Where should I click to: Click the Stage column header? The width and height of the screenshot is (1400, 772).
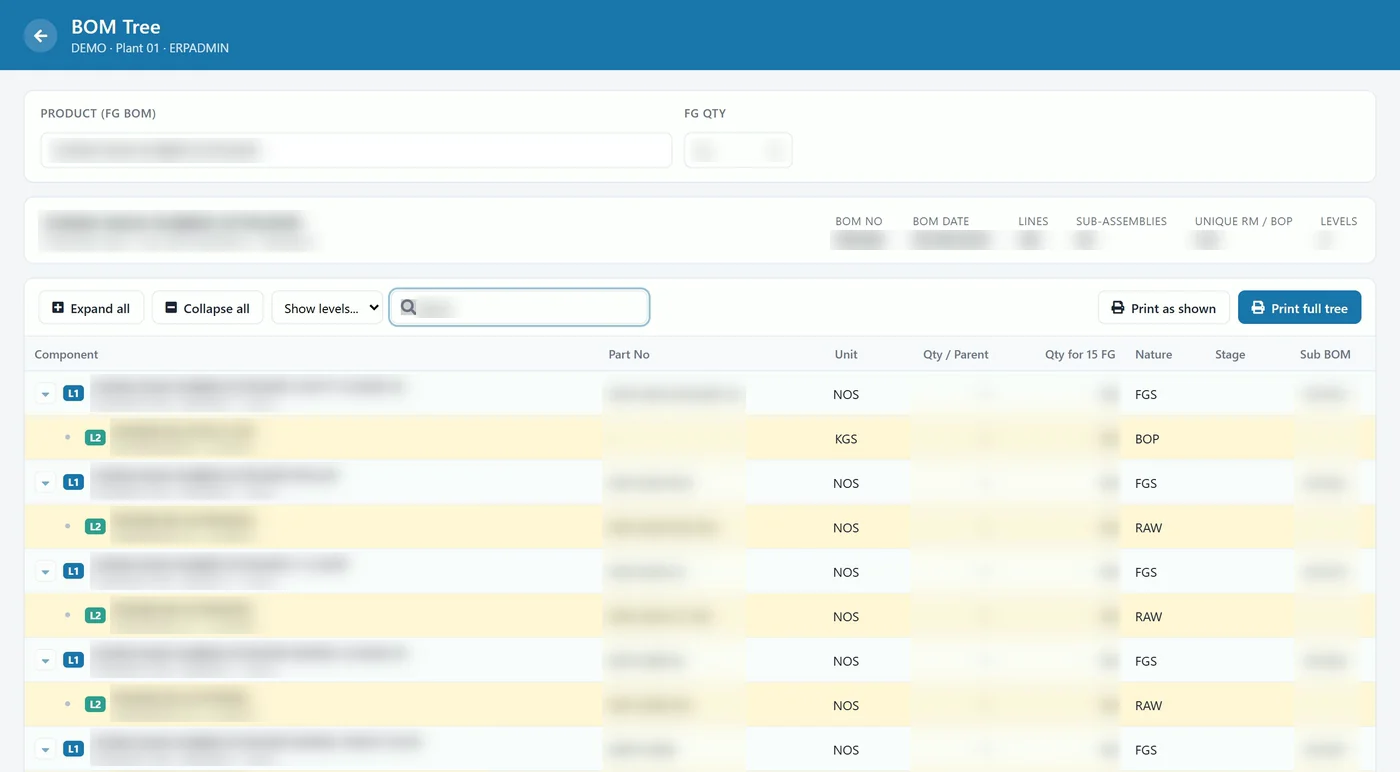1230,354
